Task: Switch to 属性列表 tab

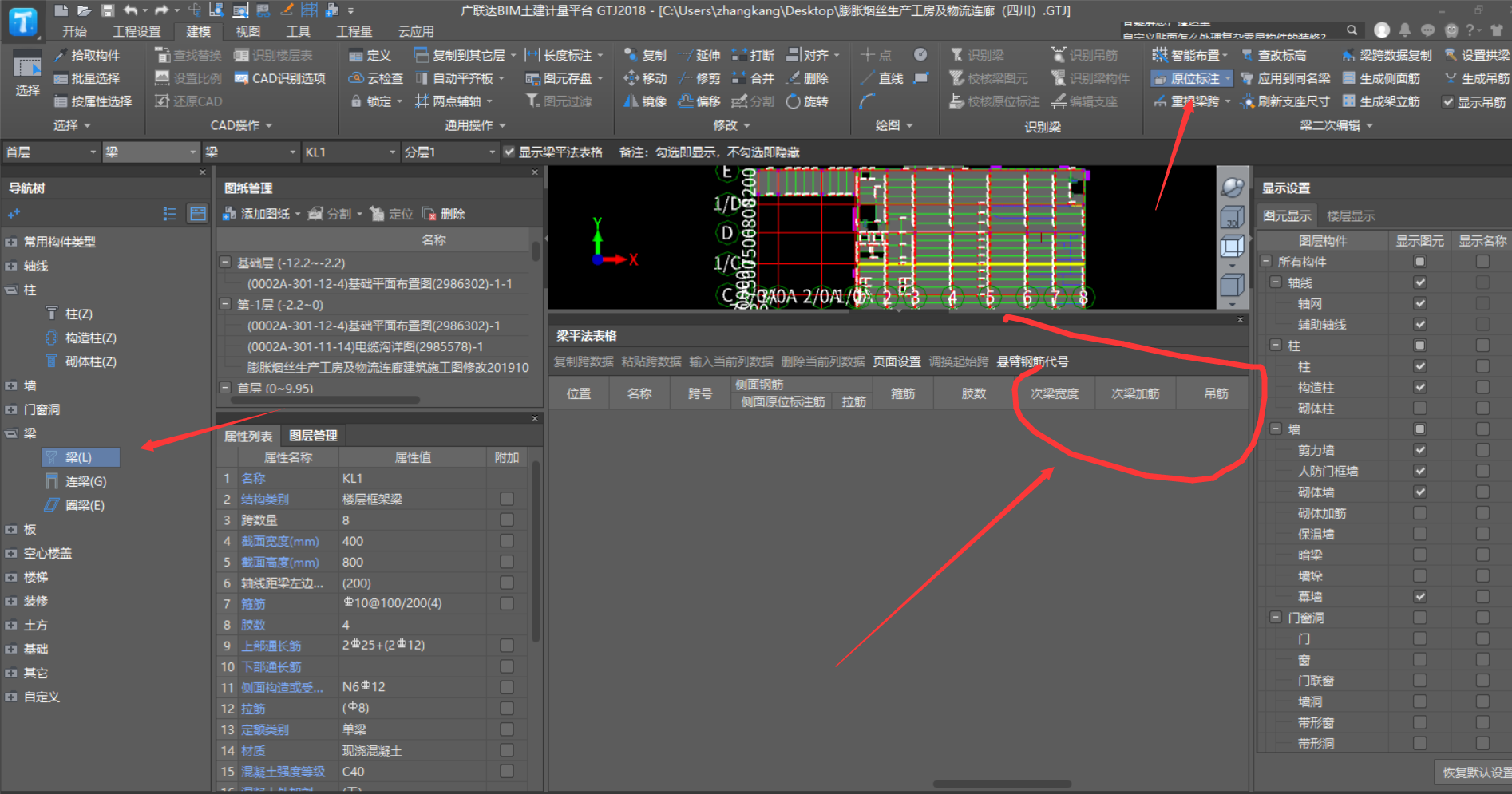Action: tap(247, 436)
